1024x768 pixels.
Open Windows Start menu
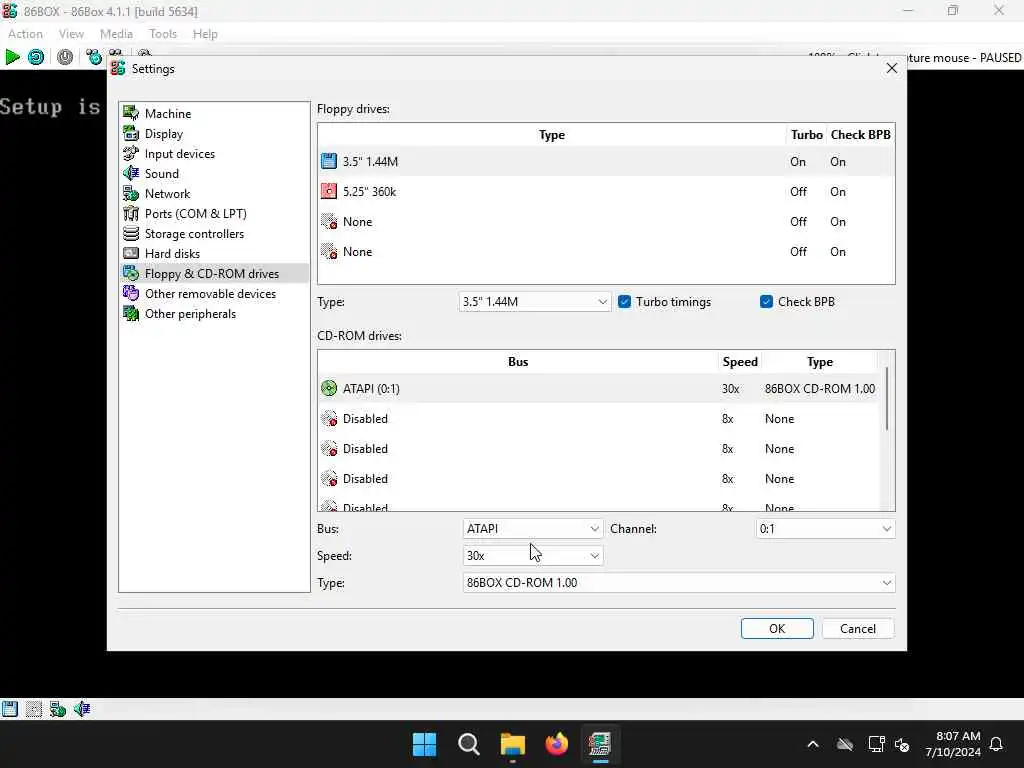(424, 744)
